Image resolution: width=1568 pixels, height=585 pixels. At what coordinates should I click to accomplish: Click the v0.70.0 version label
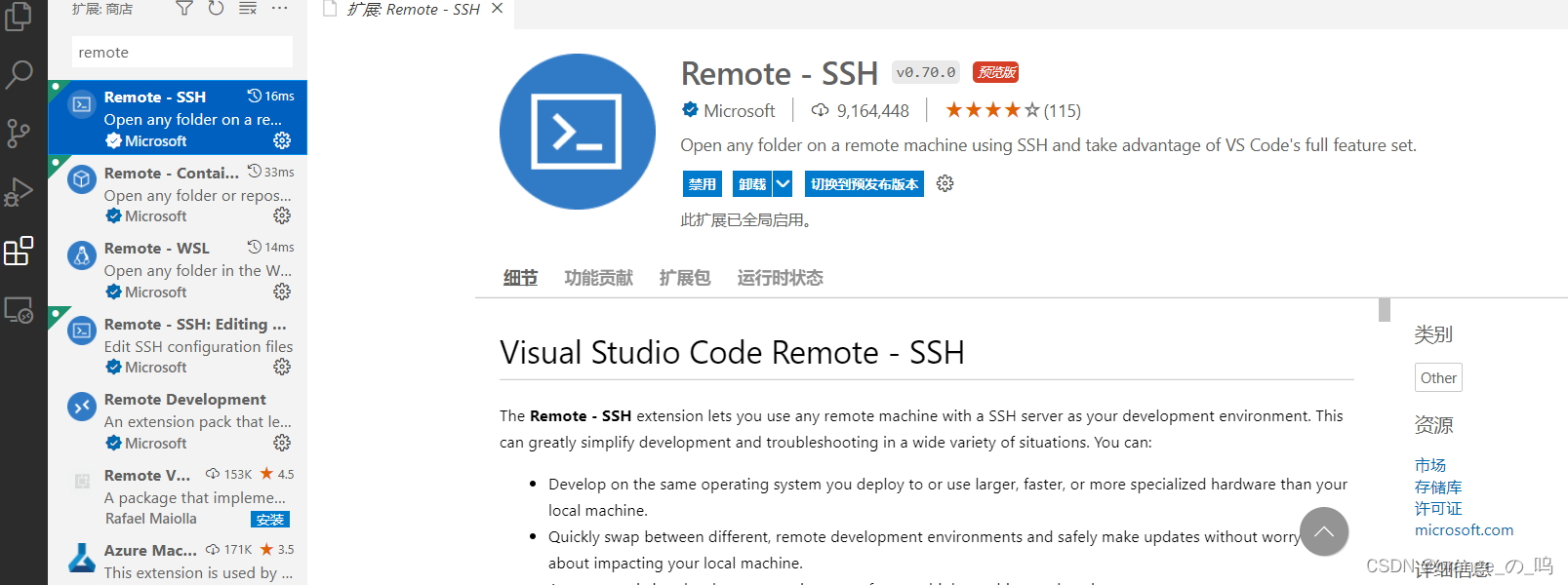[x=926, y=72]
